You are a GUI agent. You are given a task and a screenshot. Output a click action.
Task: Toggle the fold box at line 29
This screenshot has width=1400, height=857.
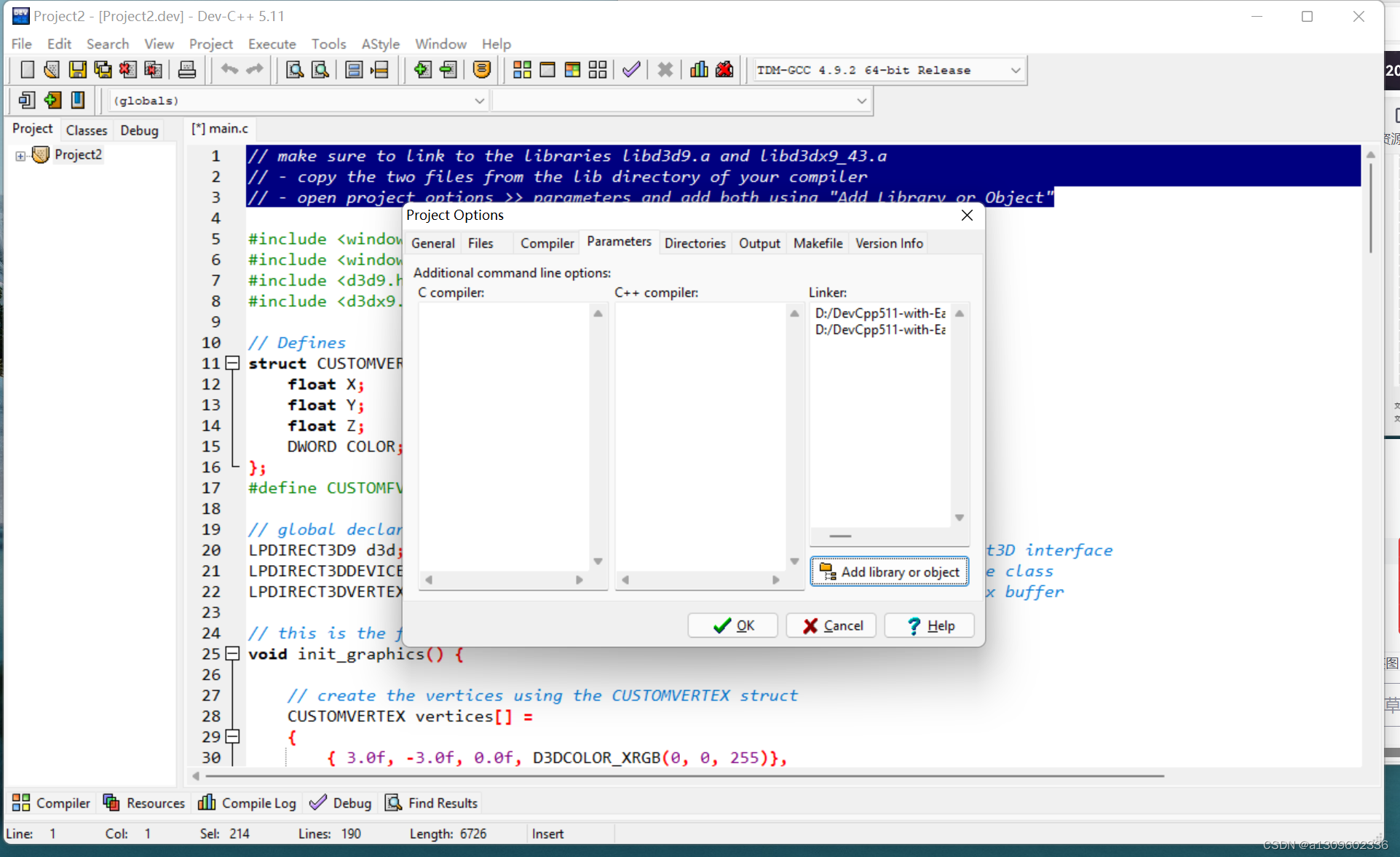[x=232, y=736]
